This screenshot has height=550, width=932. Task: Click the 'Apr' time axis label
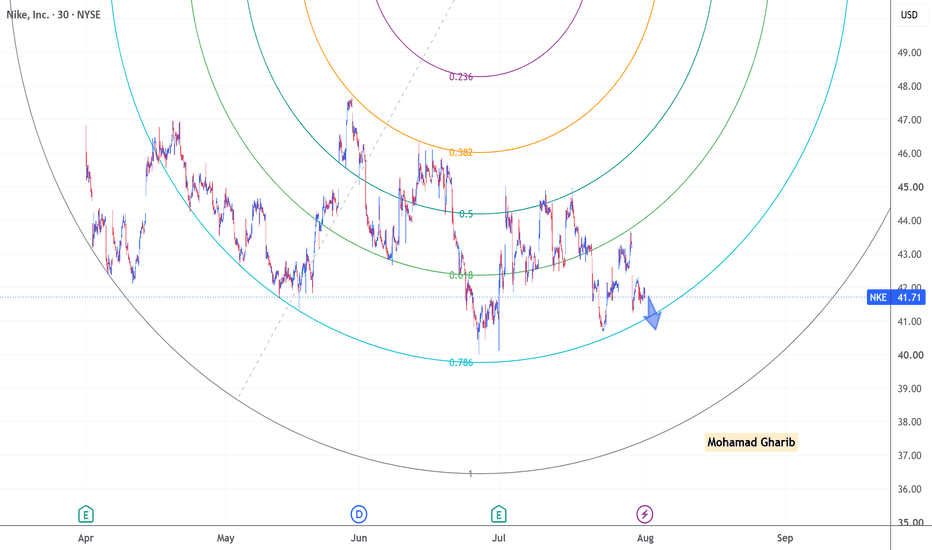[86, 538]
